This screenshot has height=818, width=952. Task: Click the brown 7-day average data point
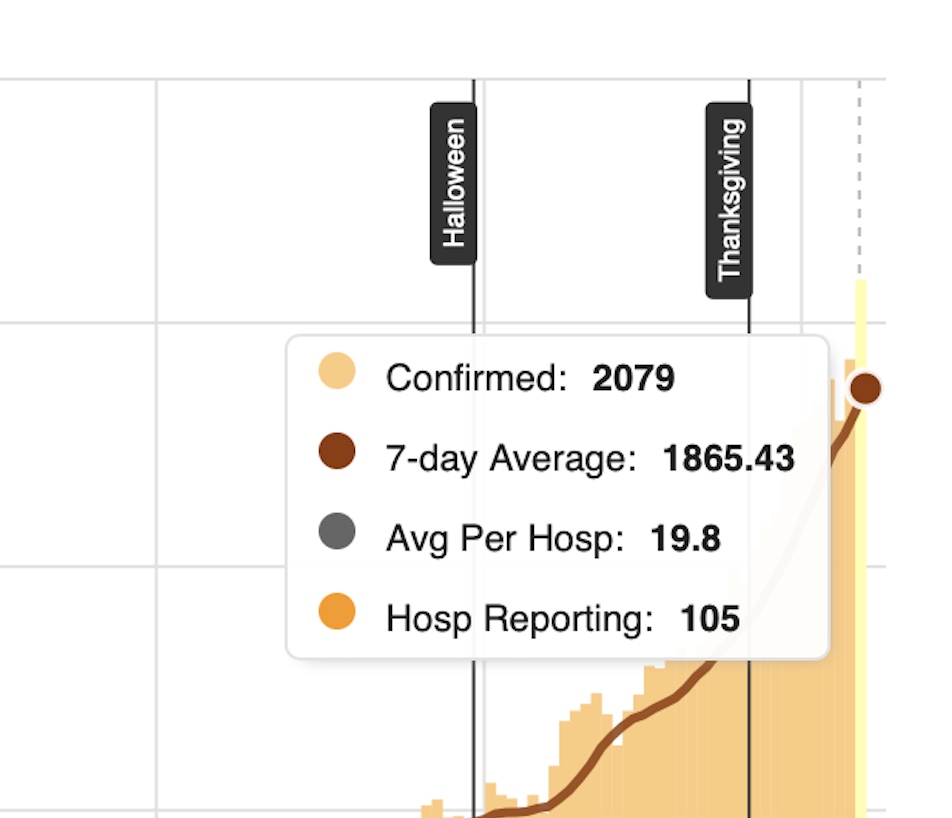click(x=865, y=388)
